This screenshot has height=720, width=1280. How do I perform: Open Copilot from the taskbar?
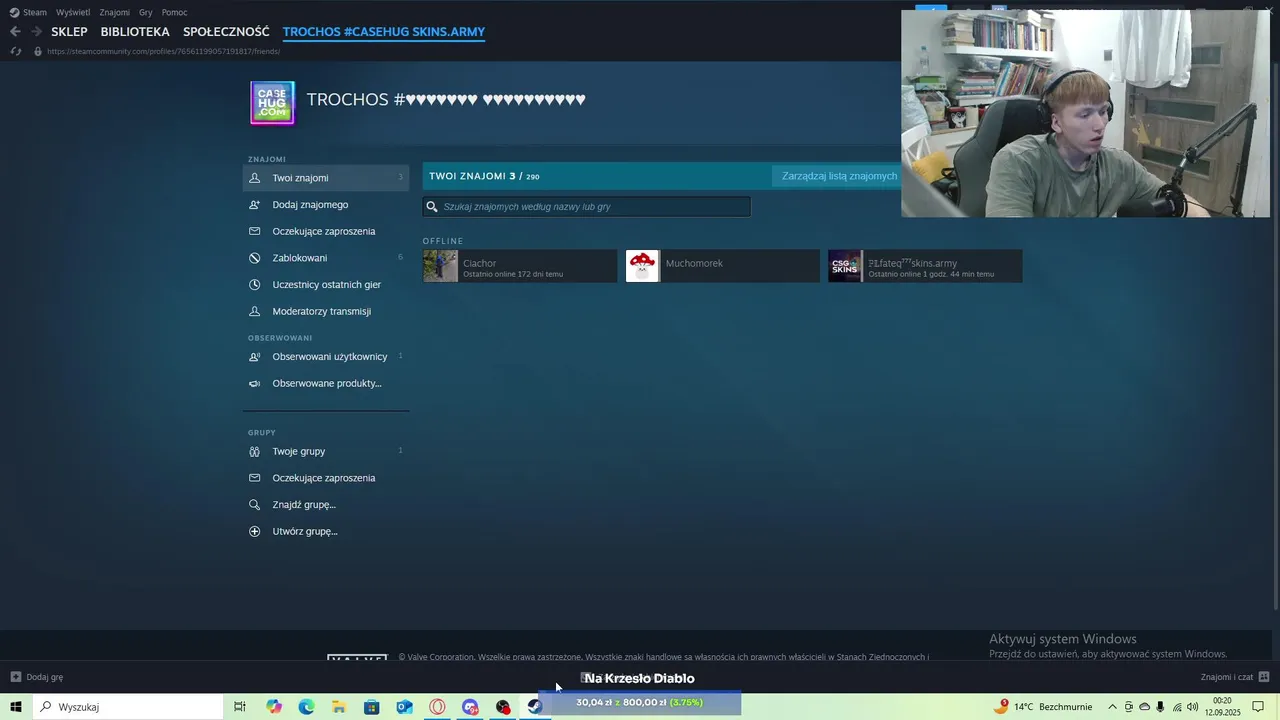pos(274,707)
